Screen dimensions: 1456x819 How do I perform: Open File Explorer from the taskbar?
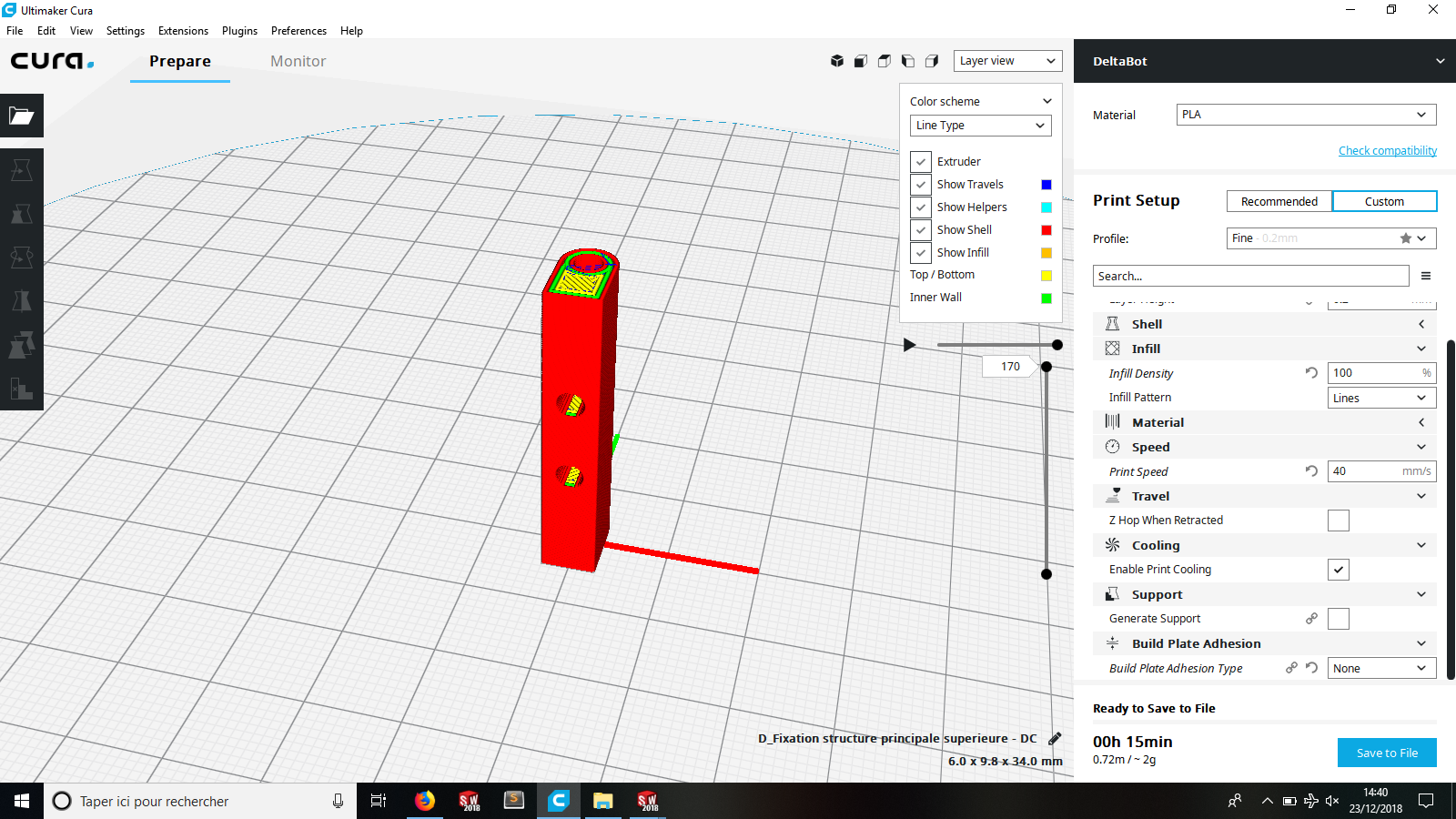click(602, 801)
